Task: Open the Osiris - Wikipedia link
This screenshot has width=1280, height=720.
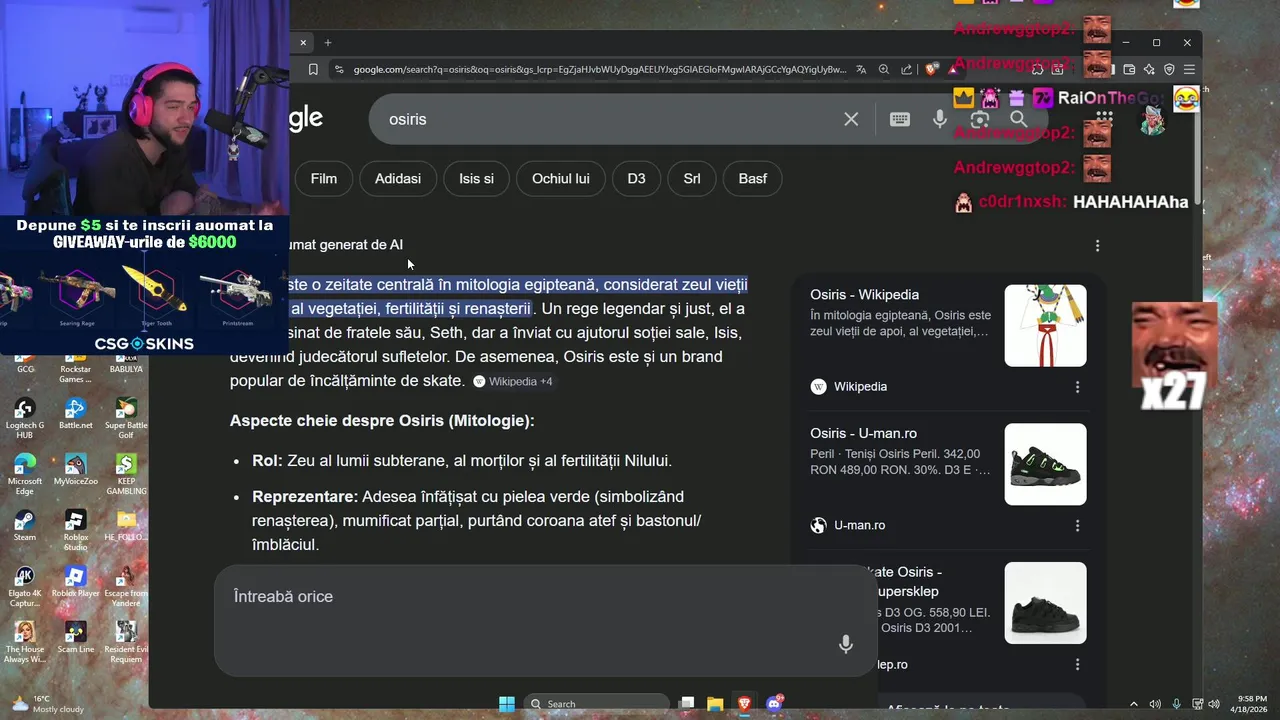Action: (x=864, y=294)
